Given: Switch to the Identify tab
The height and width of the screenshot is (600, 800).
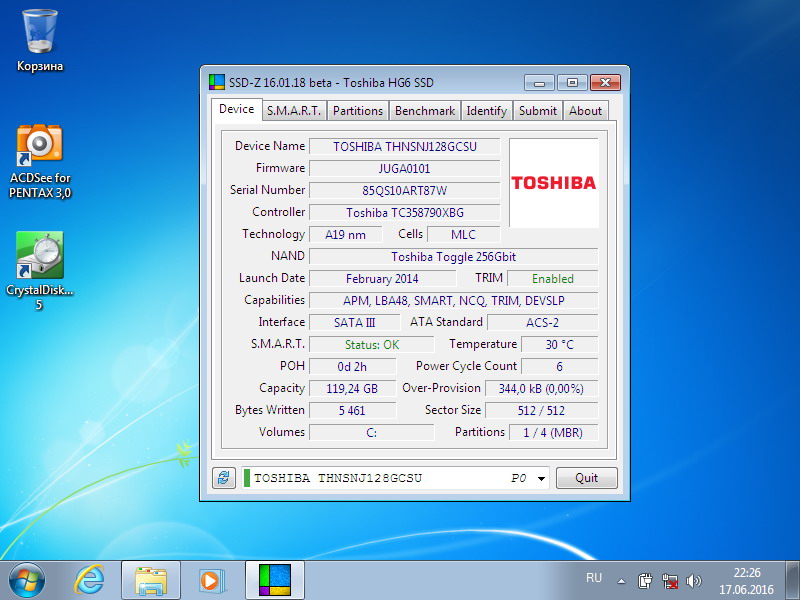Looking at the screenshot, I should (486, 111).
